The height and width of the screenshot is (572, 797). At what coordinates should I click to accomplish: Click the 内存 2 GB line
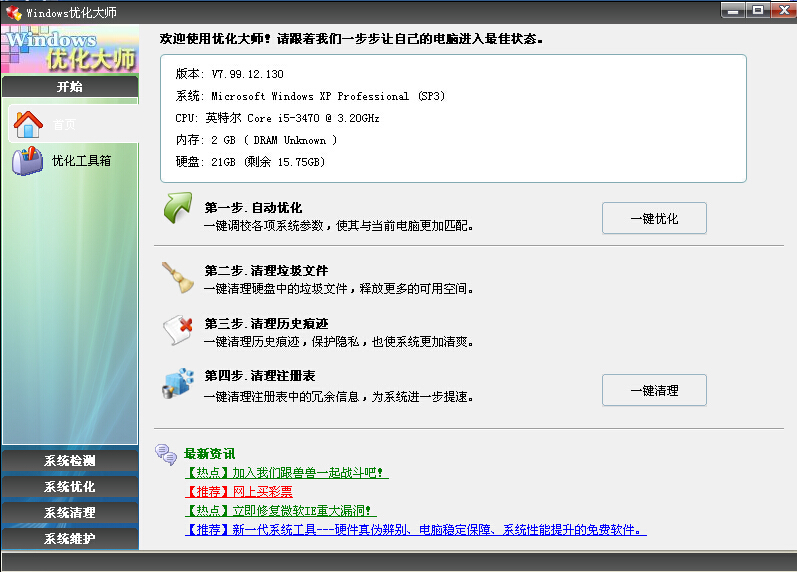point(256,140)
